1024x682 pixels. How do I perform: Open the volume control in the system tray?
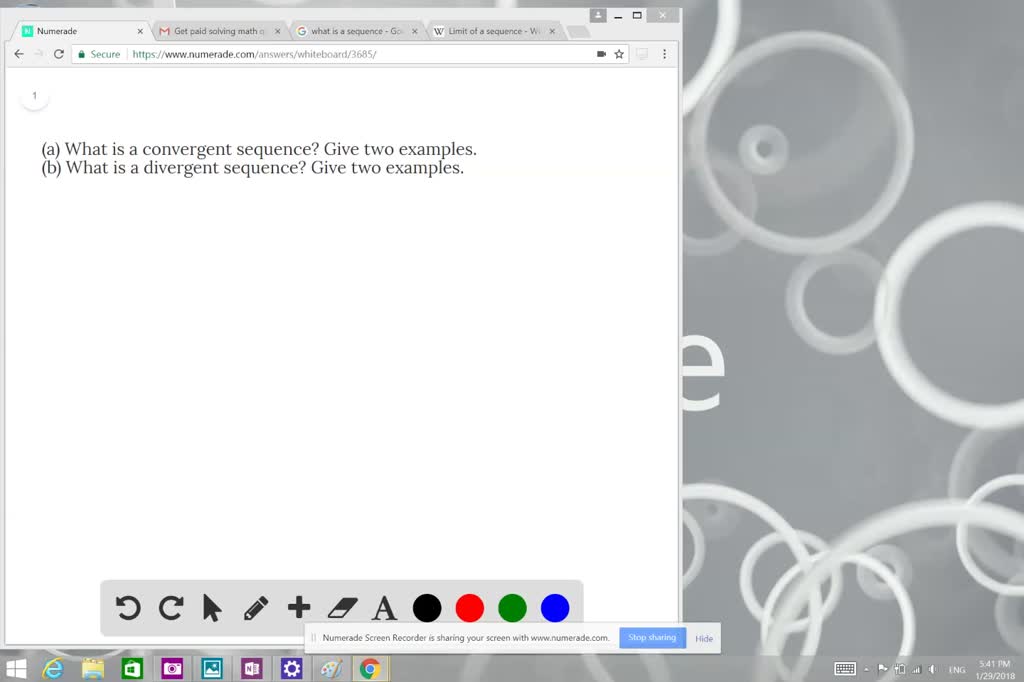pos(932,668)
